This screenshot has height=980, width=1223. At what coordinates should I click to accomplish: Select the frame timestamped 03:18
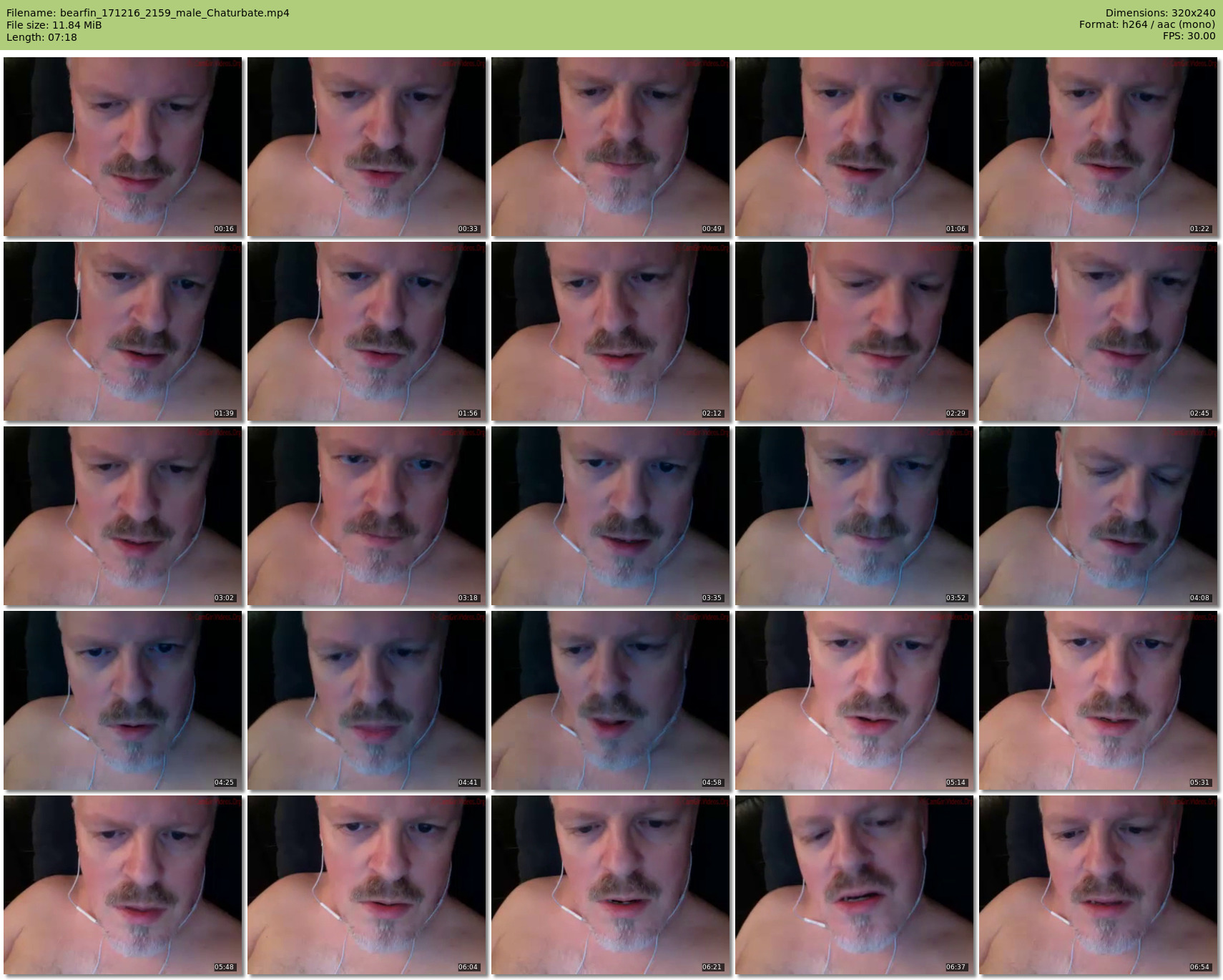[366, 516]
